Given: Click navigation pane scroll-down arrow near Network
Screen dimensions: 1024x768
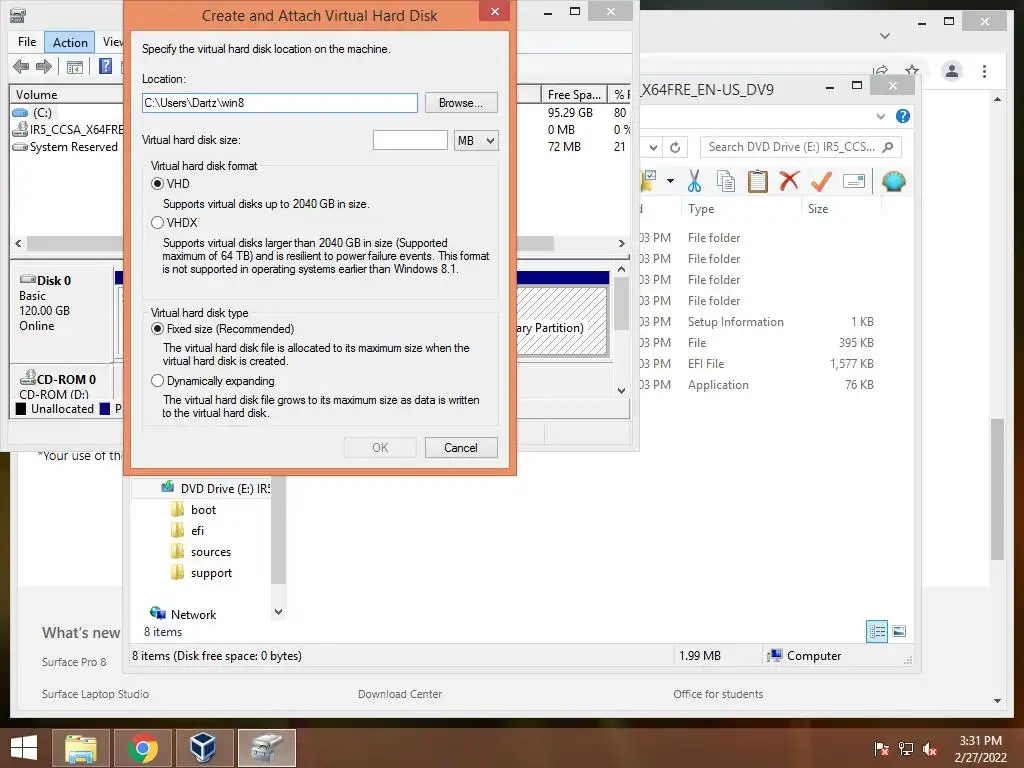Looking at the screenshot, I should coord(279,612).
